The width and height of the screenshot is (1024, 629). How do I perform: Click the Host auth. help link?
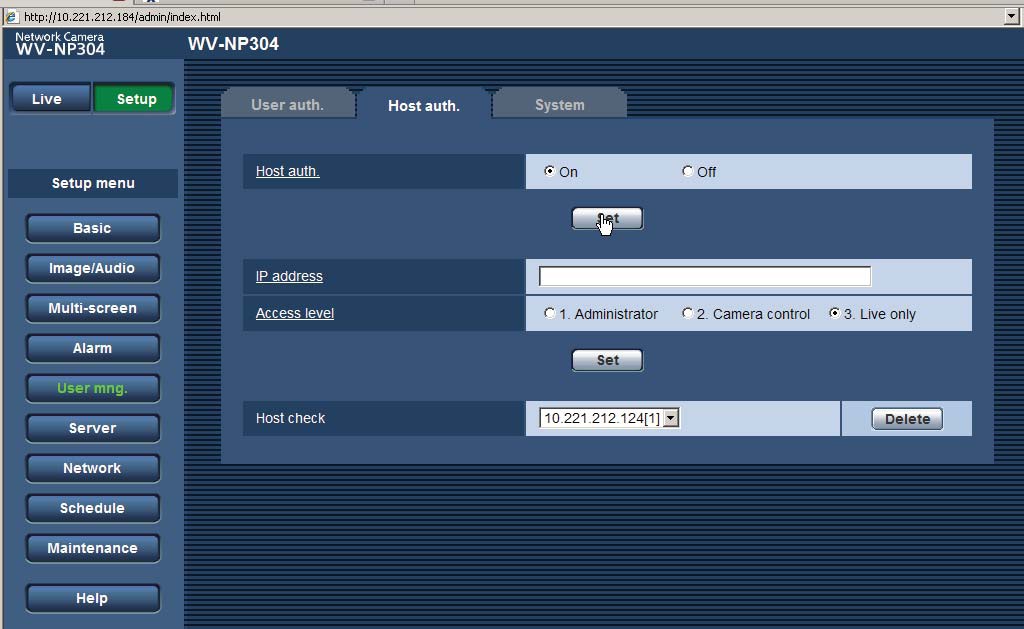coord(287,171)
